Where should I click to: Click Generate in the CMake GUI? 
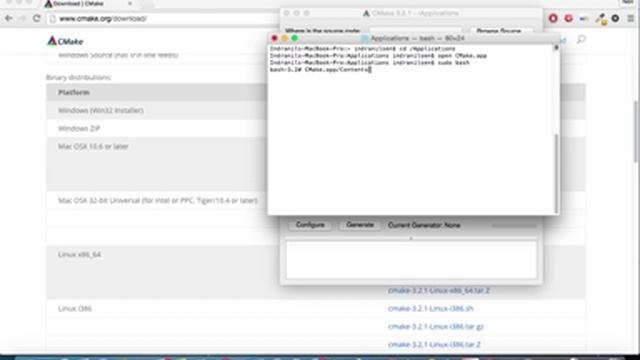(x=360, y=225)
